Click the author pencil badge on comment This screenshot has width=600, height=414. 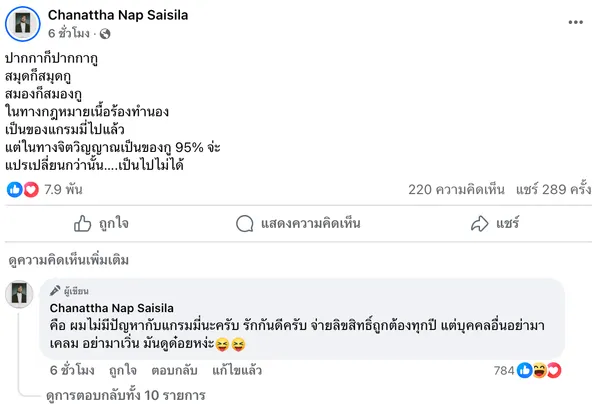[x=56, y=290]
